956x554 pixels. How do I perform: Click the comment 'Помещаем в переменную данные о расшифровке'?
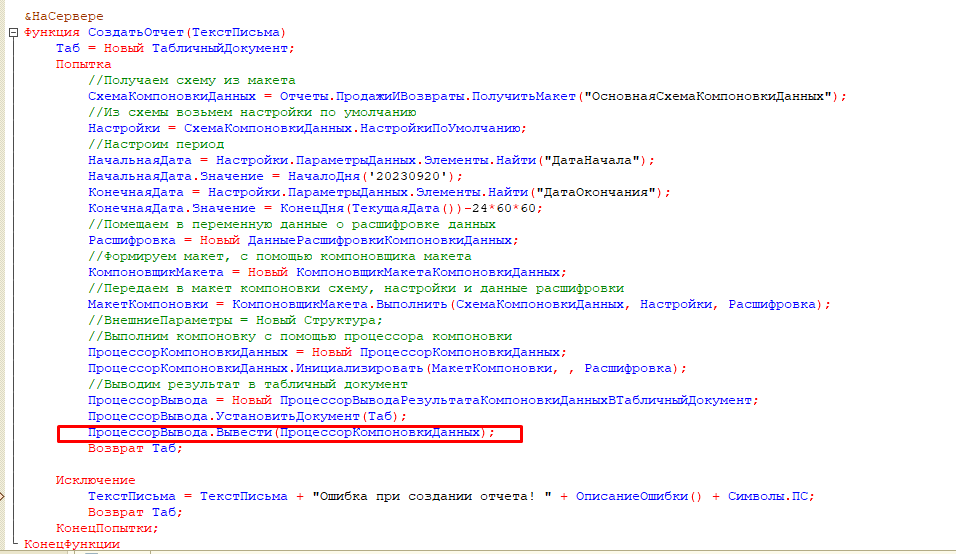[x=292, y=224]
